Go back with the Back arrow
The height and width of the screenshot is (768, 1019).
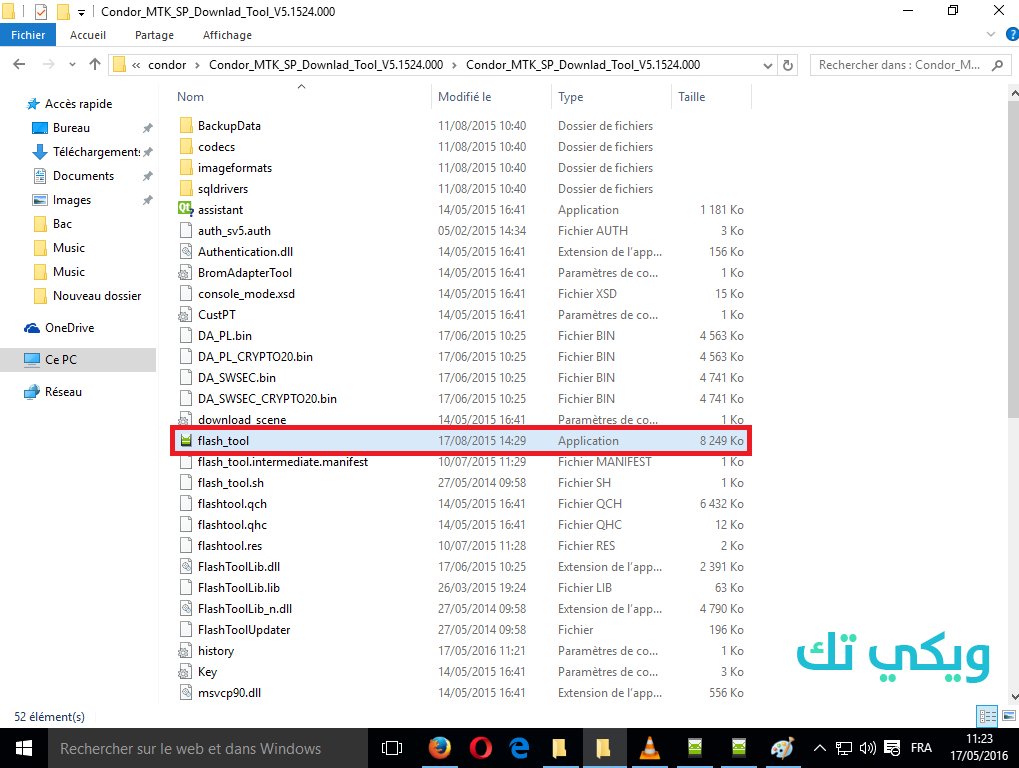pos(19,64)
